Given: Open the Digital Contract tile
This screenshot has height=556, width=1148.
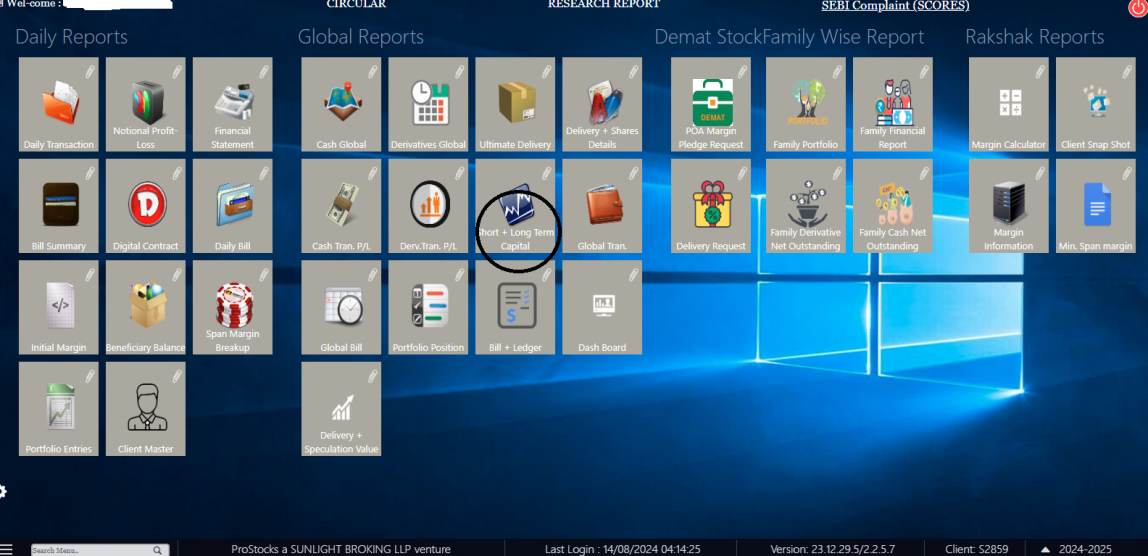Looking at the screenshot, I should (146, 207).
